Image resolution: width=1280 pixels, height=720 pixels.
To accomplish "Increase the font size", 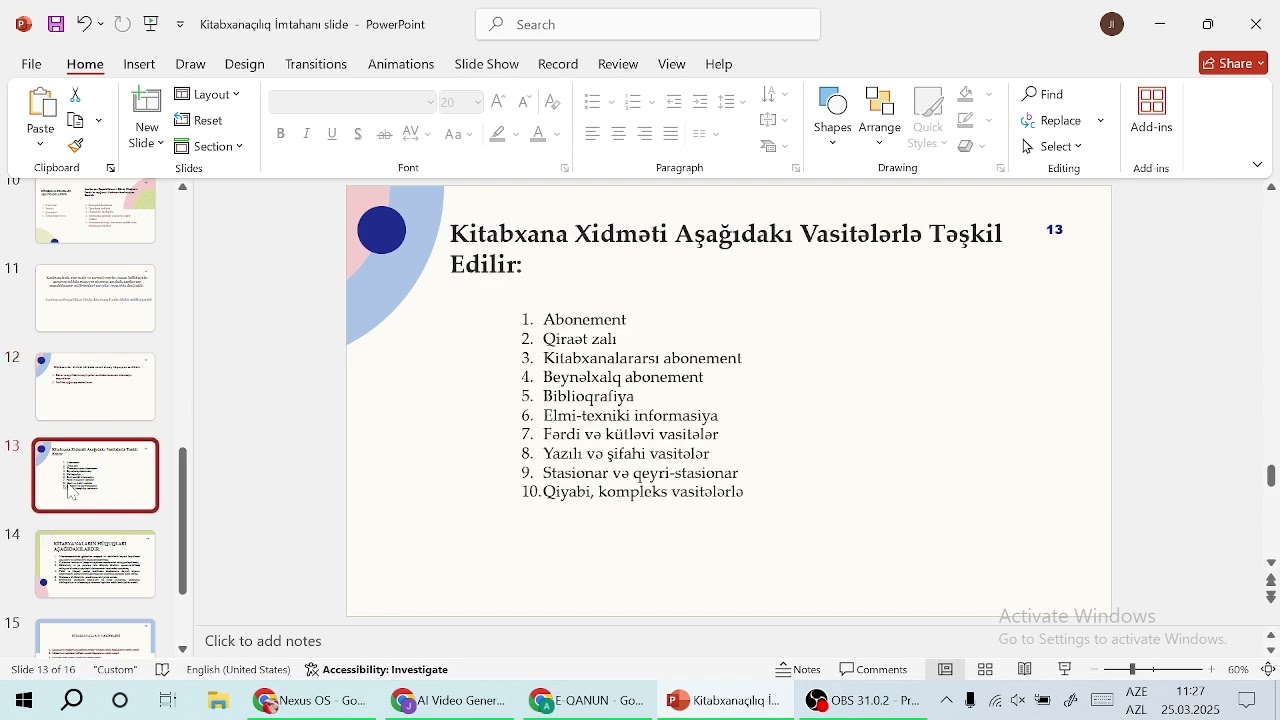I will coord(499,102).
